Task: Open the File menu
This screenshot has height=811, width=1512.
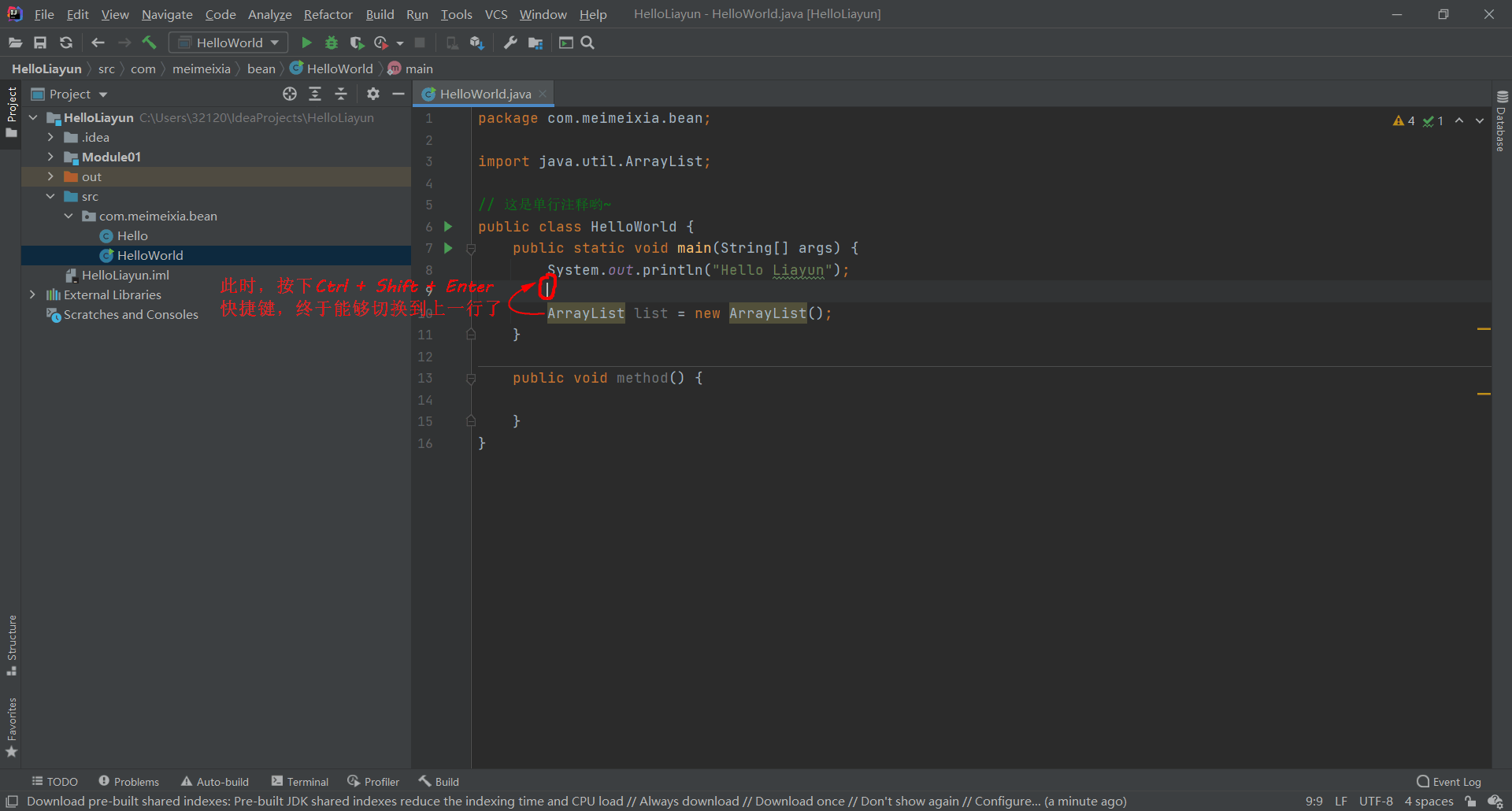Action: click(44, 14)
